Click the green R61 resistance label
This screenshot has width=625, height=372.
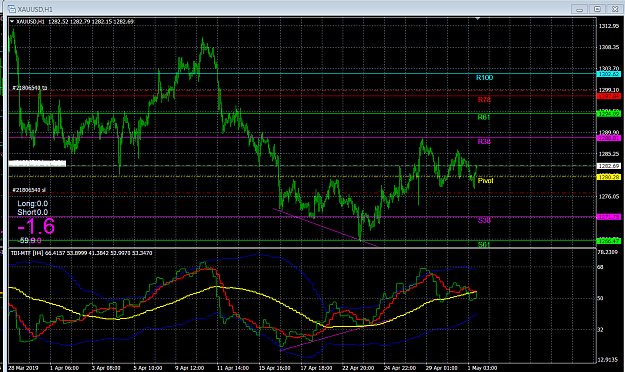pos(484,117)
